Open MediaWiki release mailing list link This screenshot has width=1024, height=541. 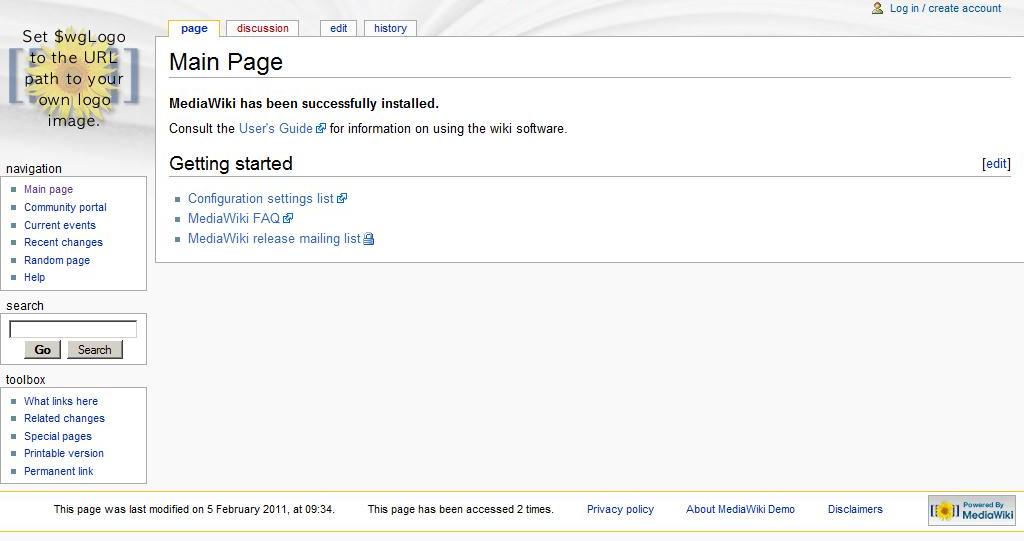[x=273, y=239]
